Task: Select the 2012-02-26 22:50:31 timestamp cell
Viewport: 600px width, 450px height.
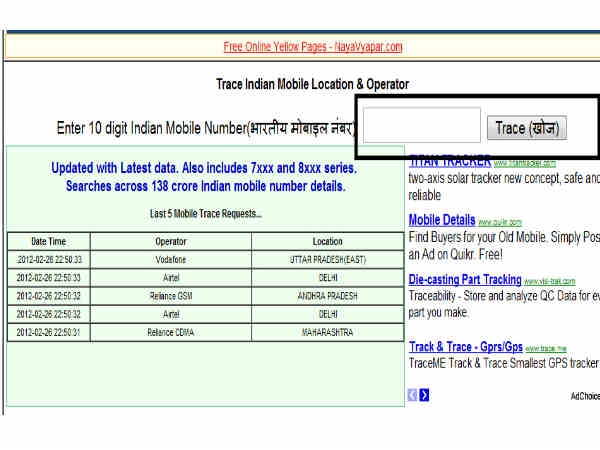Action: pos(49,332)
